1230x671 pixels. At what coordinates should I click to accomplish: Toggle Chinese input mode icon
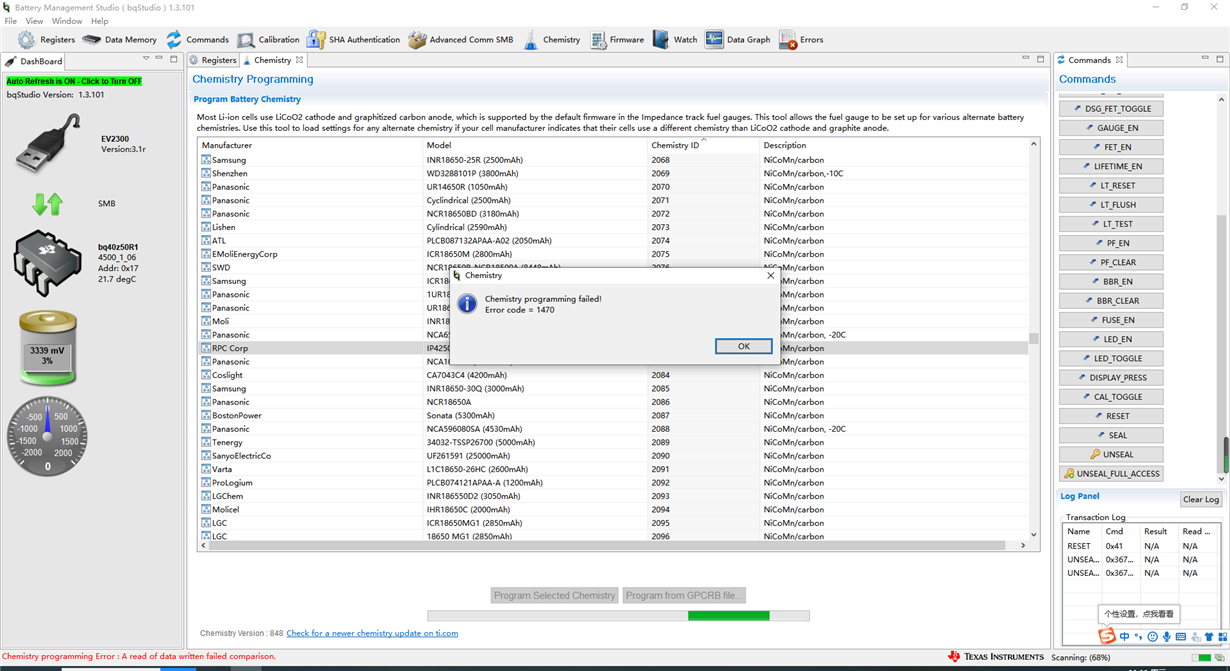1124,636
